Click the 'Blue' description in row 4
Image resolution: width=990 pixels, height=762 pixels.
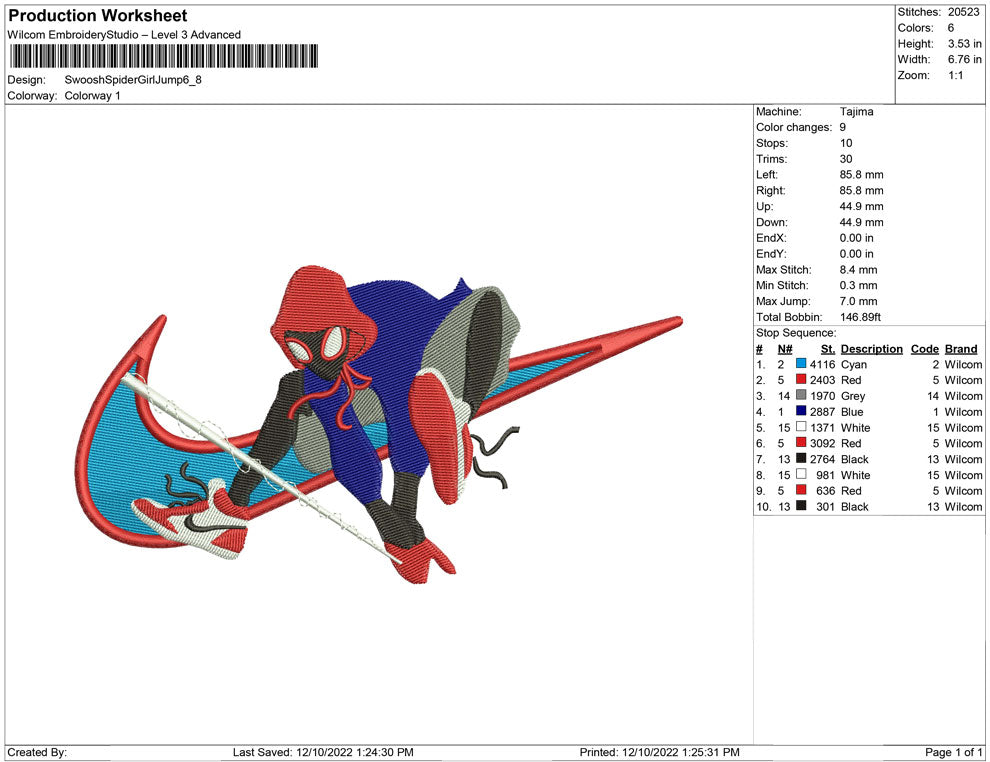point(852,412)
